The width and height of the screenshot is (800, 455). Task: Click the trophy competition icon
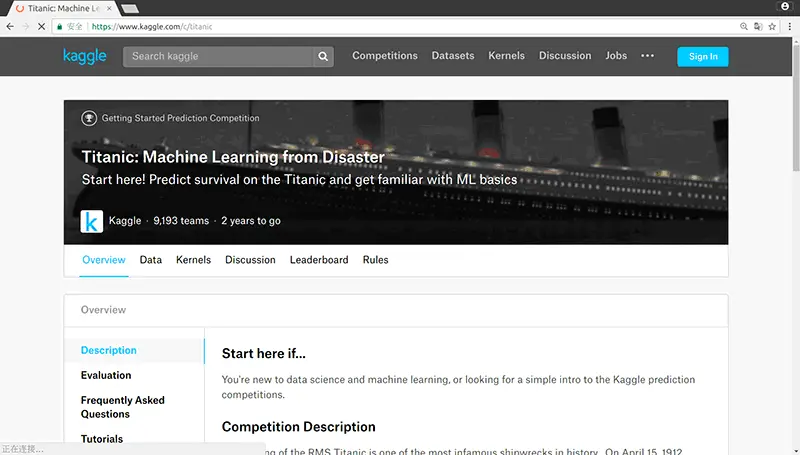pos(89,118)
